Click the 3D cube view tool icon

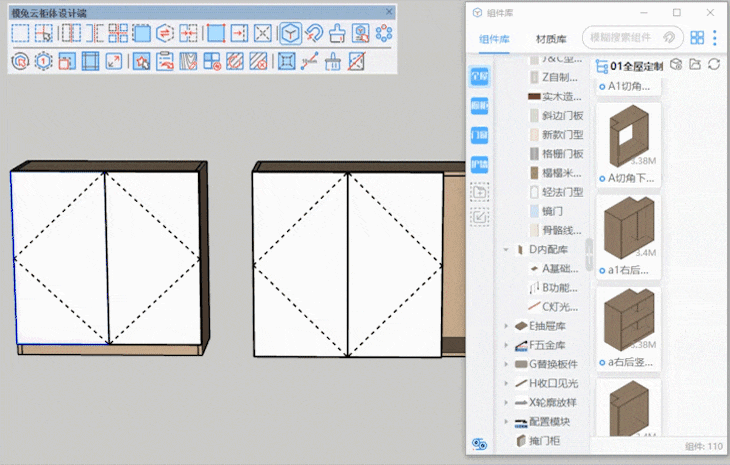point(289,33)
